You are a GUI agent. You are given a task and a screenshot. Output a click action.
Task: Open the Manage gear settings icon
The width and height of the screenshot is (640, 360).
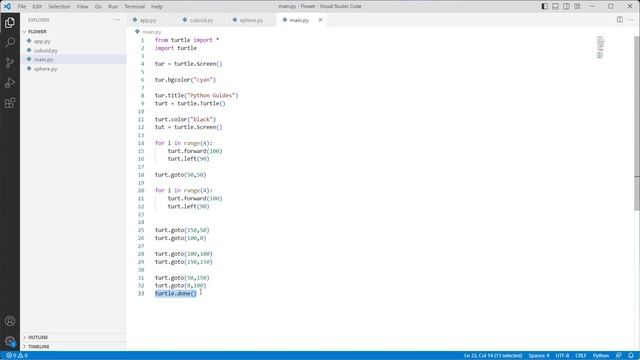10,341
